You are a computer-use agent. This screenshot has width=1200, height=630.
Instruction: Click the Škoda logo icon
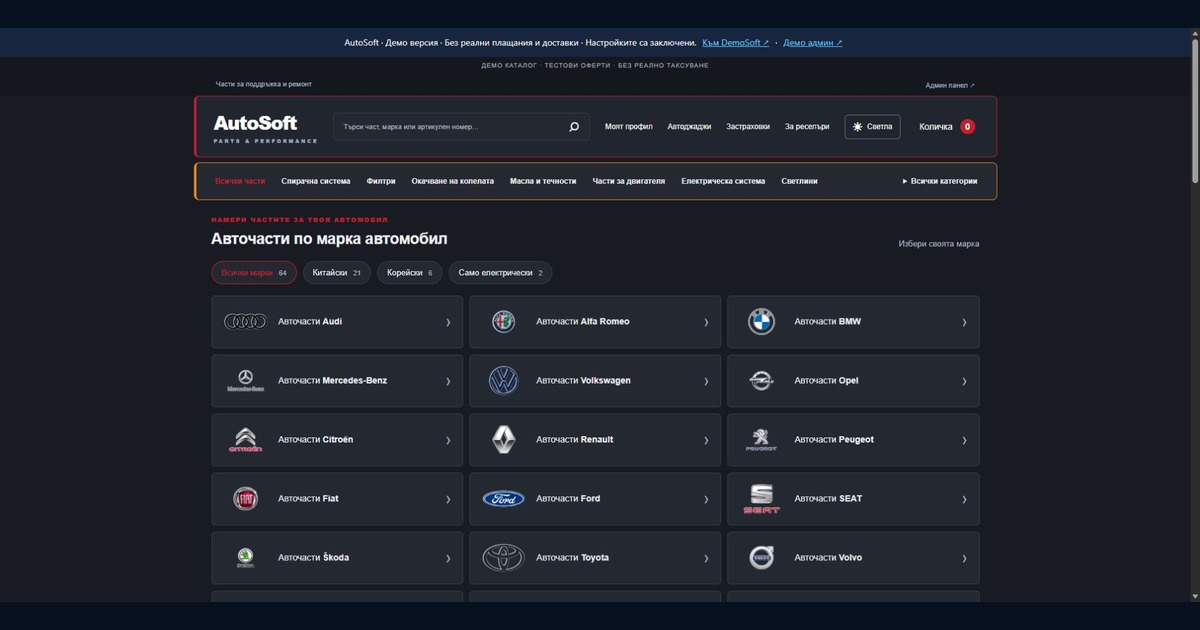point(245,558)
